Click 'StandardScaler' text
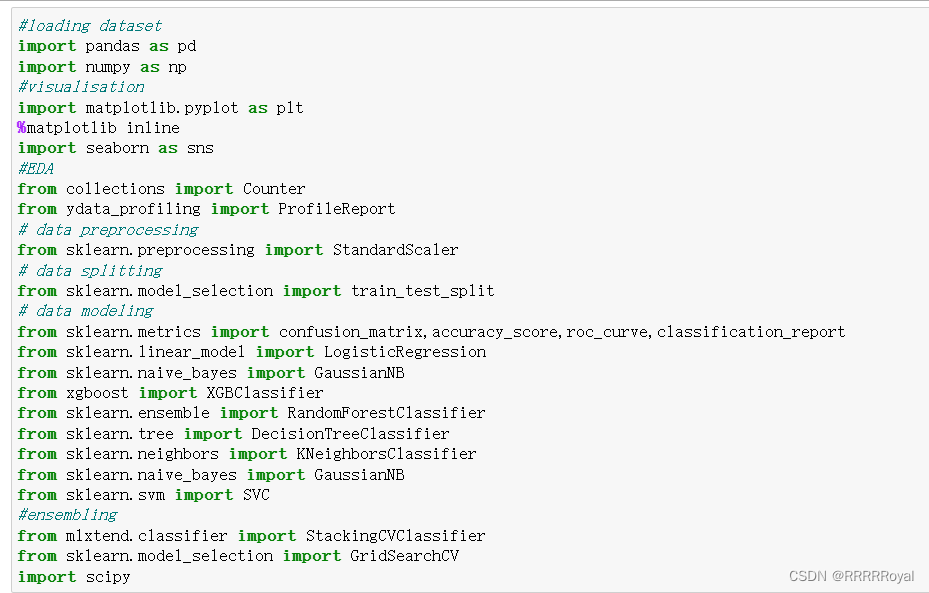Viewport: 929px width, 593px height. coord(395,250)
